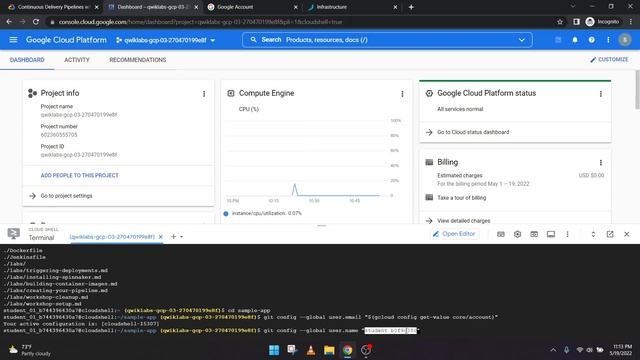The width and height of the screenshot is (640, 360).
Task: Close the qwiklabs Cloud Shell terminal tab
Action: coord(161,237)
